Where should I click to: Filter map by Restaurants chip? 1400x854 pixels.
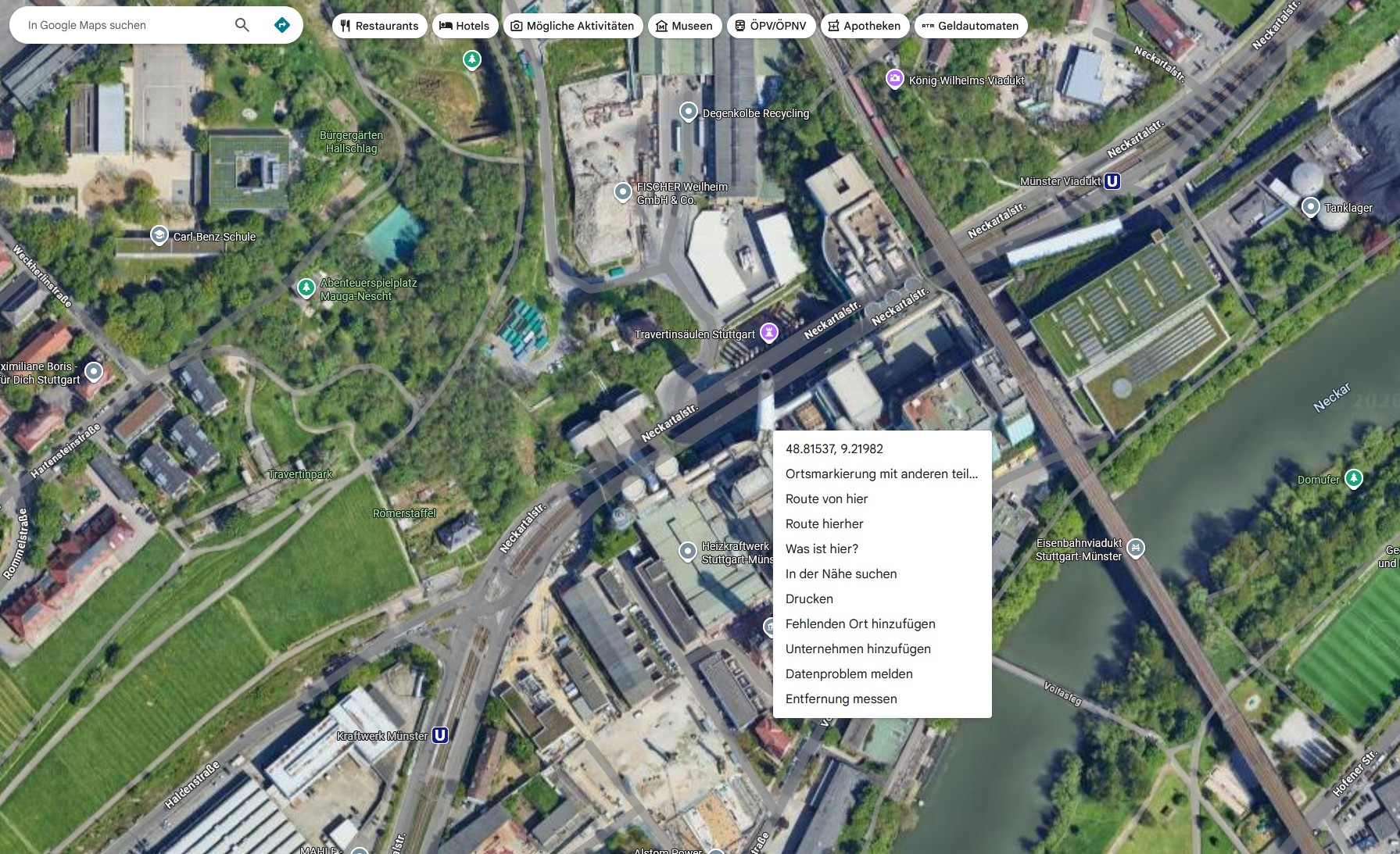379,26
